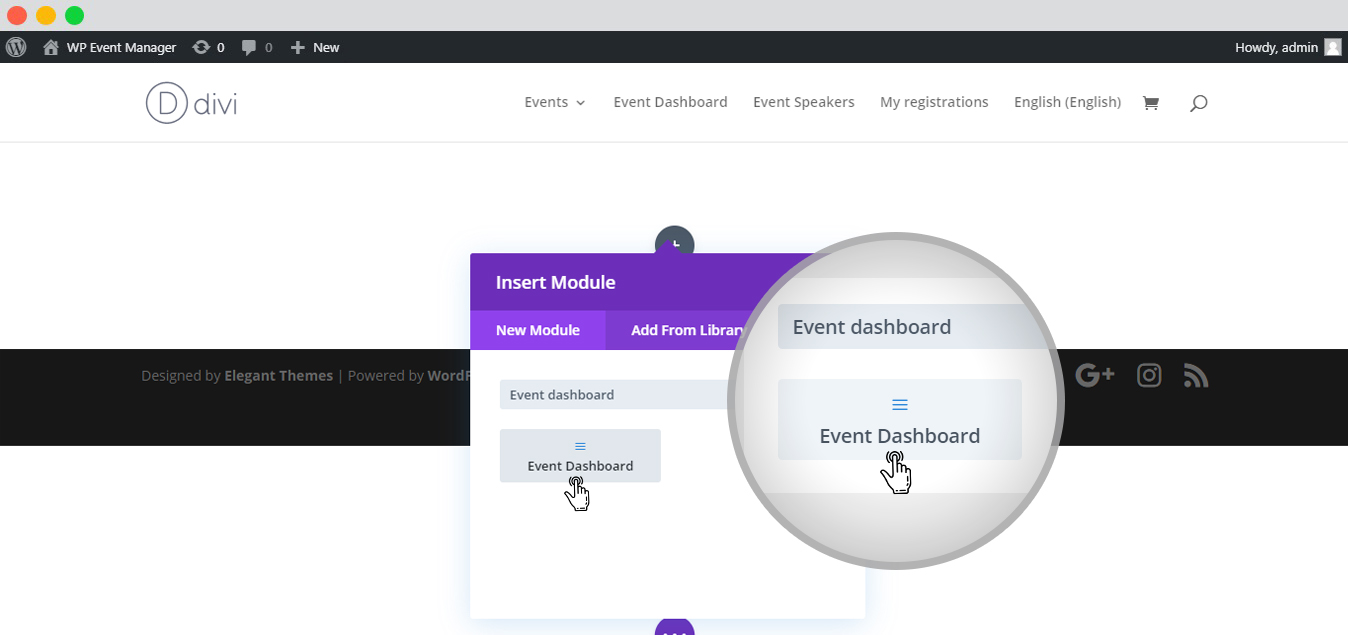This screenshot has height=635, width=1348.
Task: Open the Howdy, admin account menu
Action: pyautogui.click(x=1288, y=47)
